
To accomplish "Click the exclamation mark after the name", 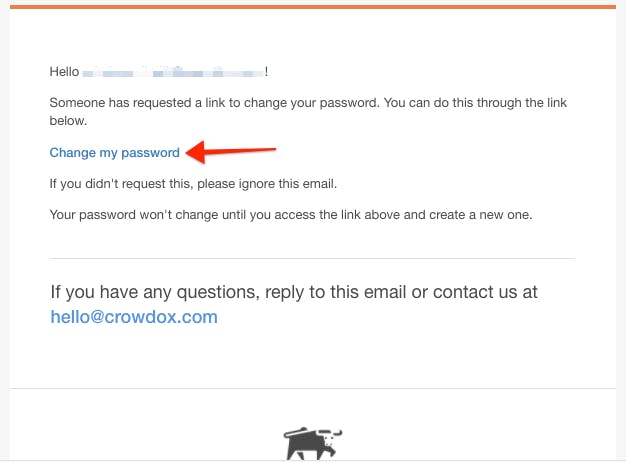I will click(266, 72).
